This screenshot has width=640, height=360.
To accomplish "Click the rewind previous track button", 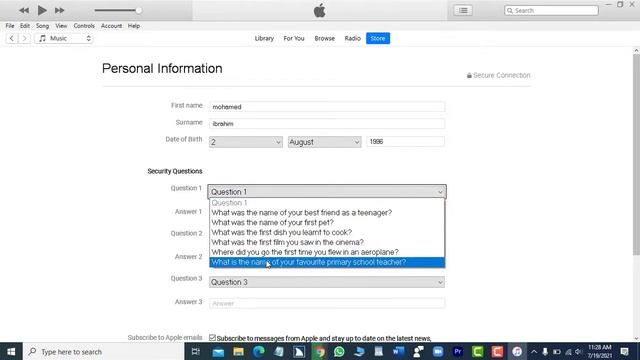I will (24, 10).
